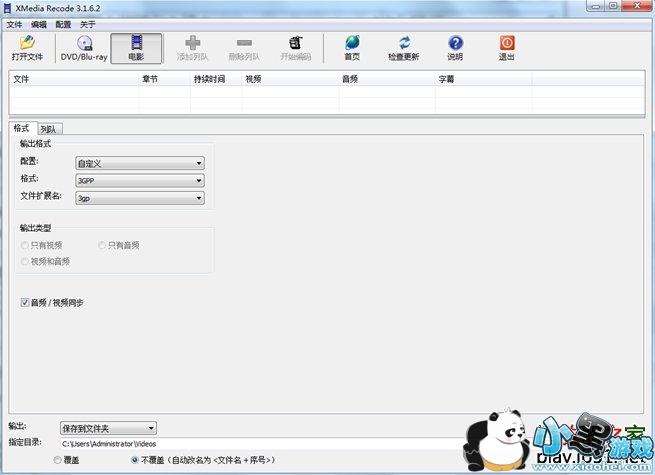This screenshot has width=655, height=475.
Task: Open the 文件 menu
Action: point(14,25)
